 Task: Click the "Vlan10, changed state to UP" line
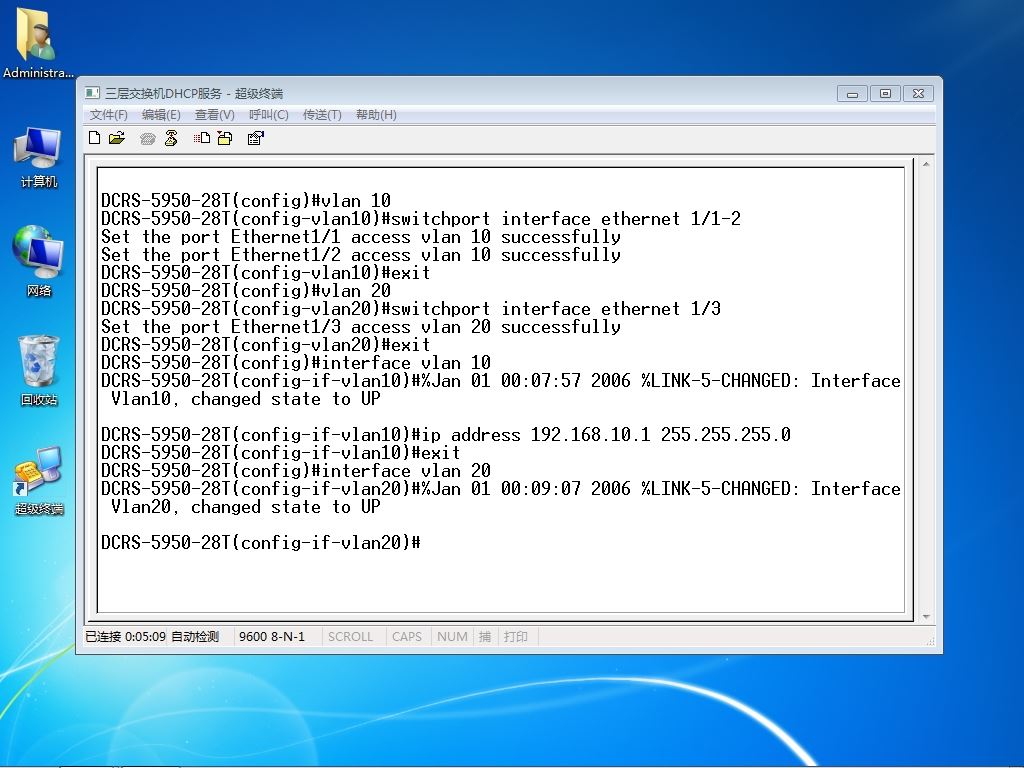tap(246, 399)
